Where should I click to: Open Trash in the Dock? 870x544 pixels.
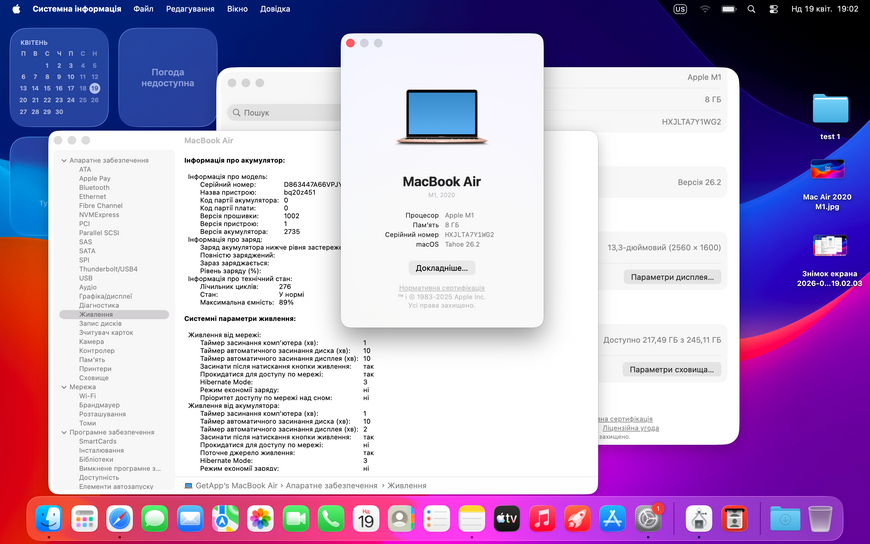(x=820, y=520)
